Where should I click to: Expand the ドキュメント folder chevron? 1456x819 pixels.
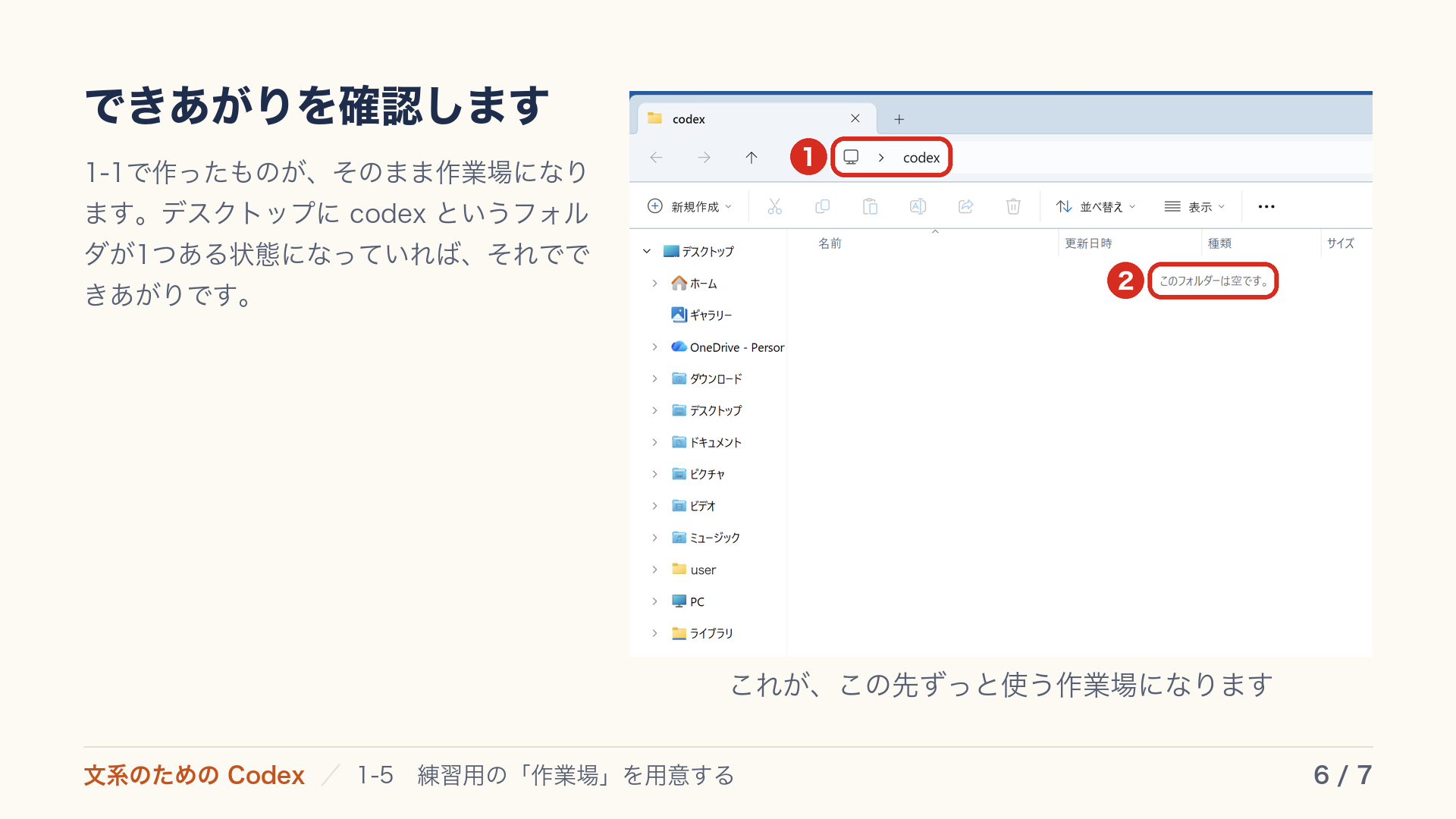pos(654,442)
